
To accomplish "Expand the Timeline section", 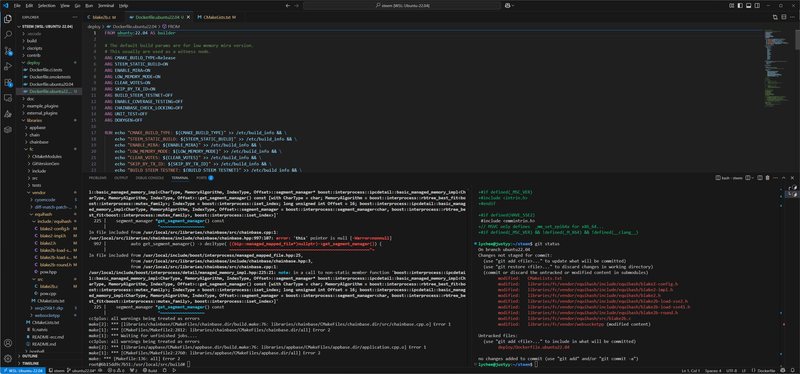I will [x=48, y=363].
